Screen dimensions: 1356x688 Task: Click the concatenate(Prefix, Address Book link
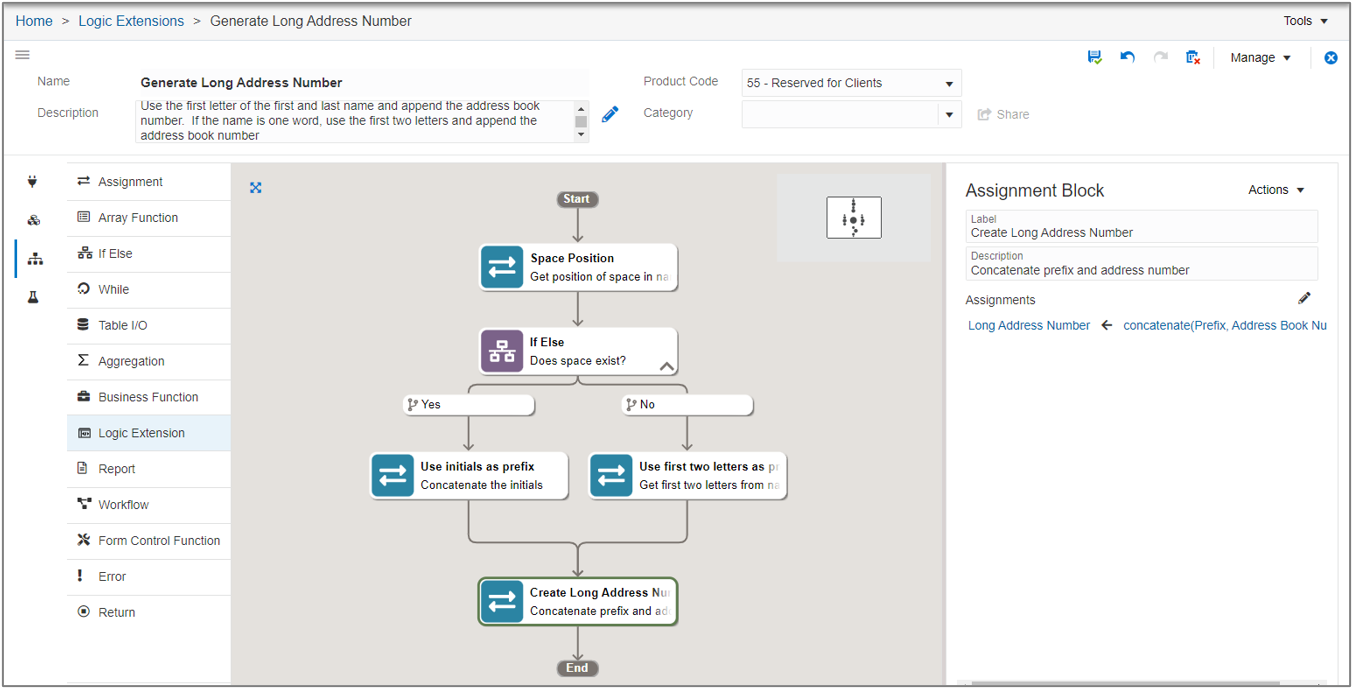1225,326
